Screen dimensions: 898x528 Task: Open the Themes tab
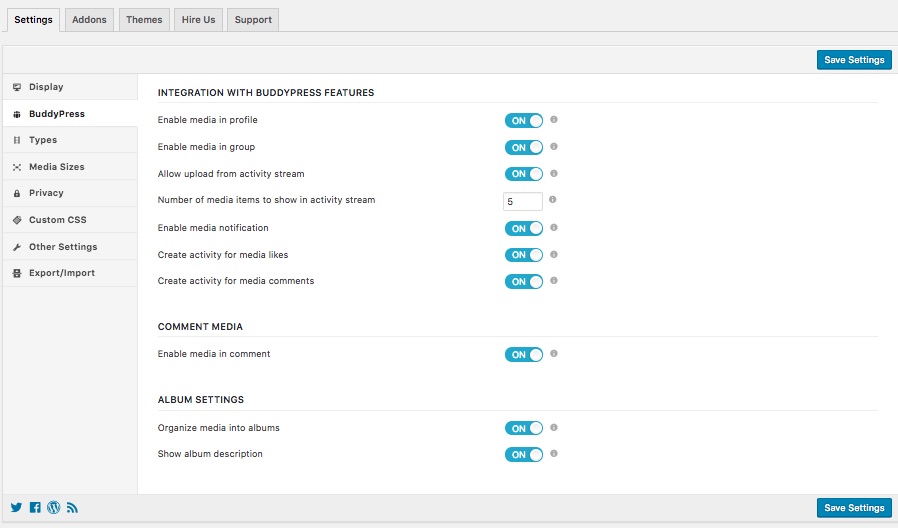pos(144,19)
